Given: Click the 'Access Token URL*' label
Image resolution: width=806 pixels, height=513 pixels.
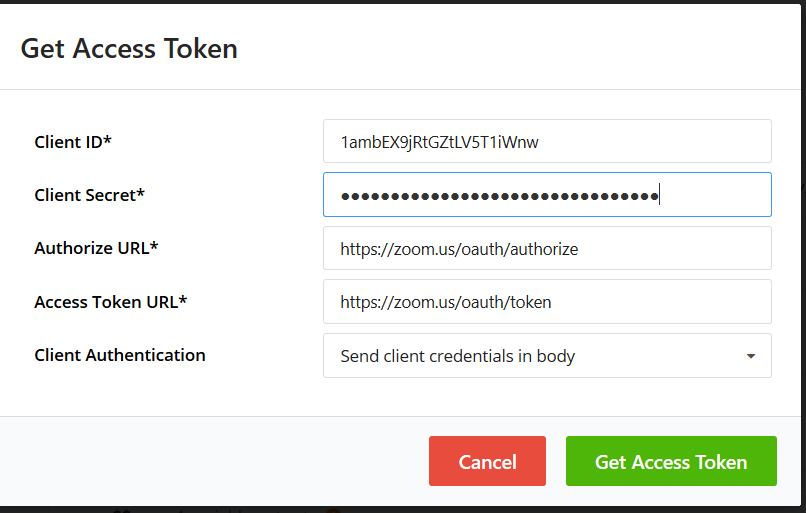Looking at the screenshot, I should click(110, 301).
